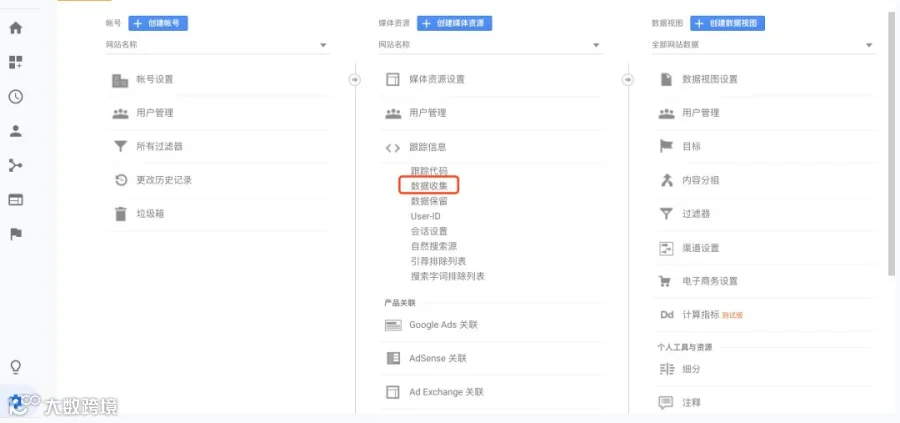
Task: Click the figure icon beside 内容分组
Action: [666, 180]
